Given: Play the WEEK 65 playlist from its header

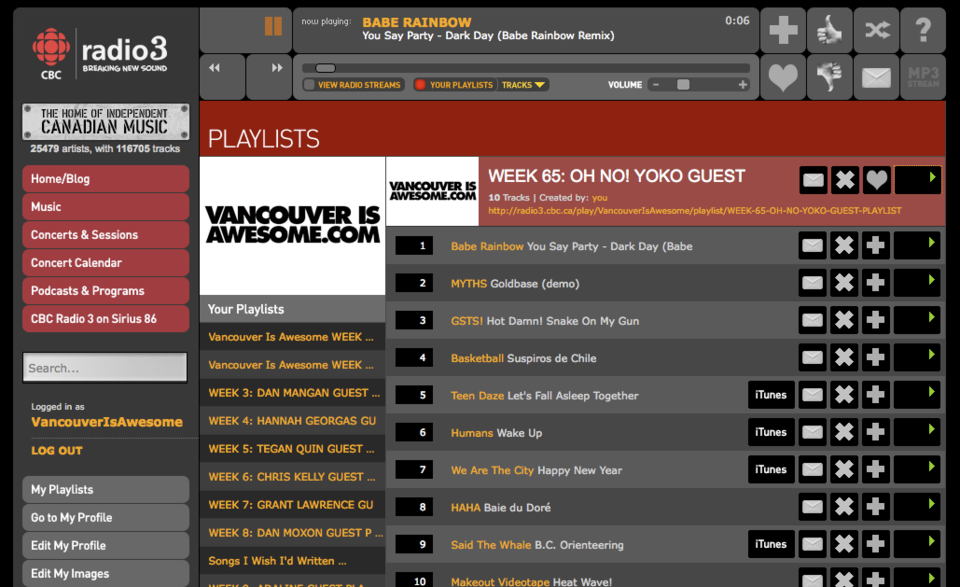Looking at the screenshot, I should click(918, 180).
